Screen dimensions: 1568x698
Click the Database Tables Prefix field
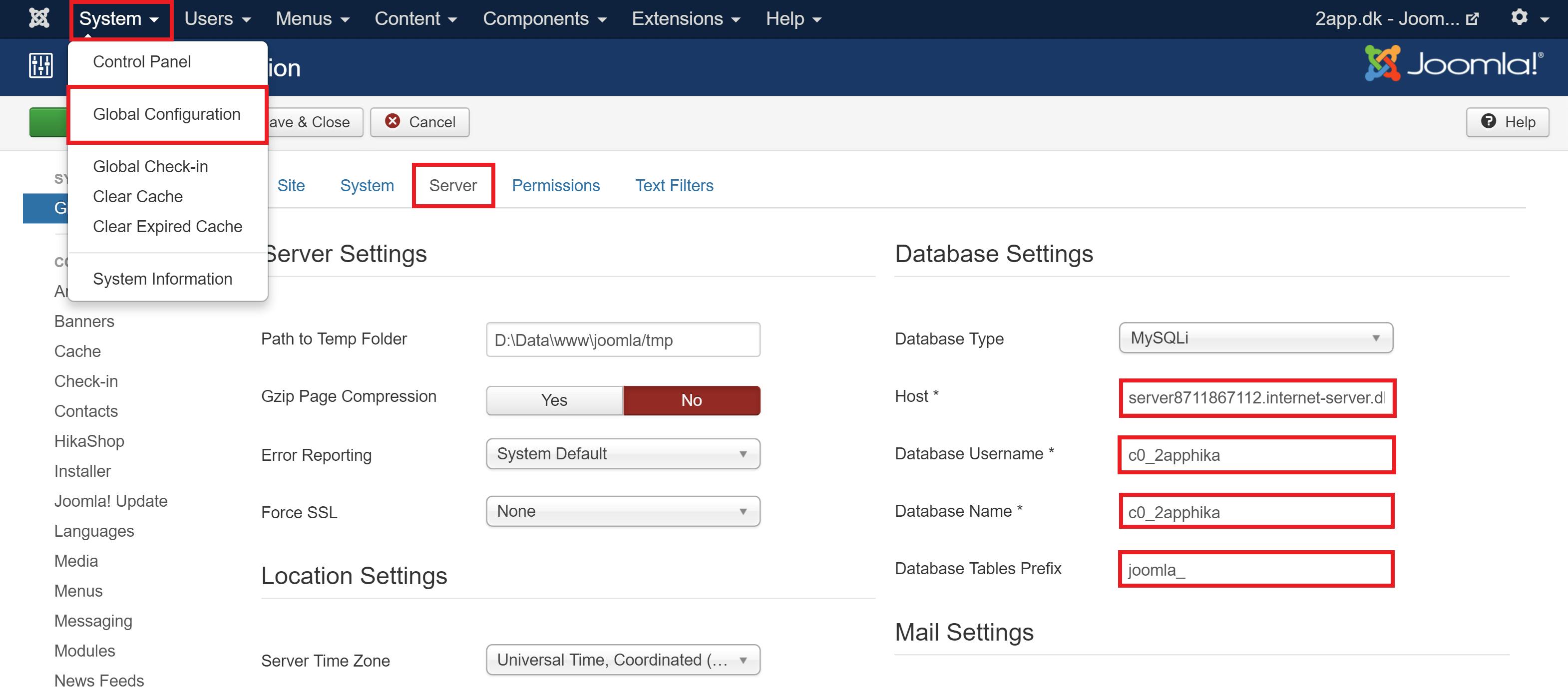(1256, 569)
